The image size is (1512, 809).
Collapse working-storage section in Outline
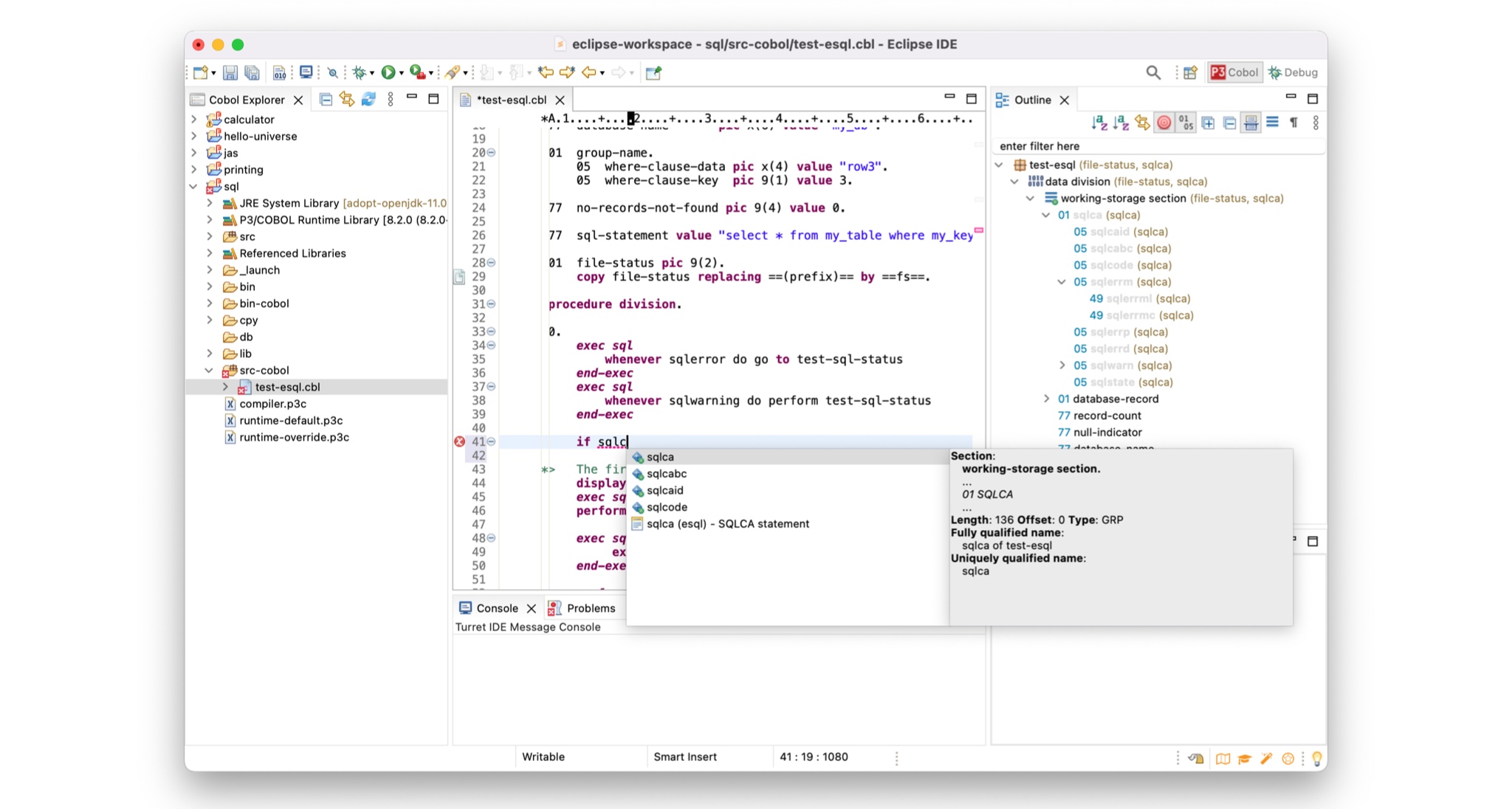pyautogui.click(x=1031, y=198)
